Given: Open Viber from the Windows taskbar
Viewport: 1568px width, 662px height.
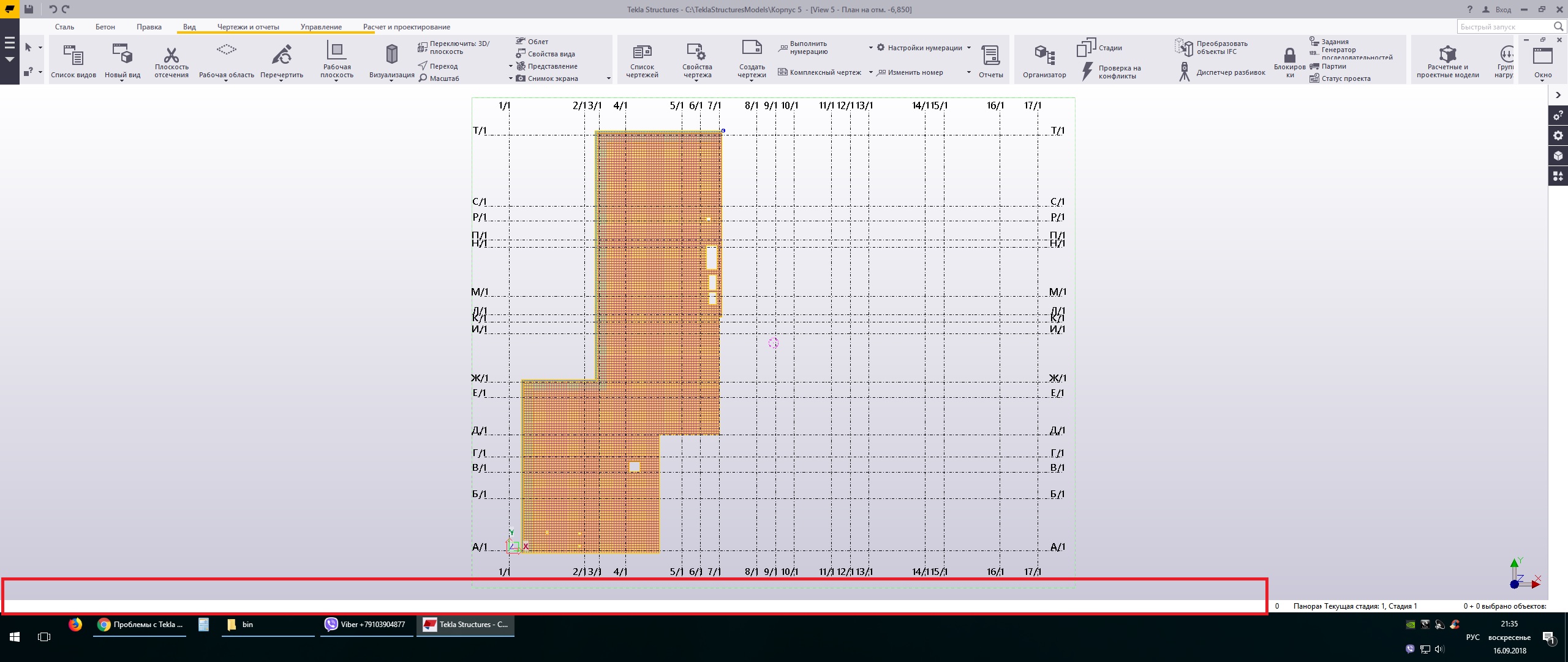Looking at the screenshot, I should pos(366,625).
